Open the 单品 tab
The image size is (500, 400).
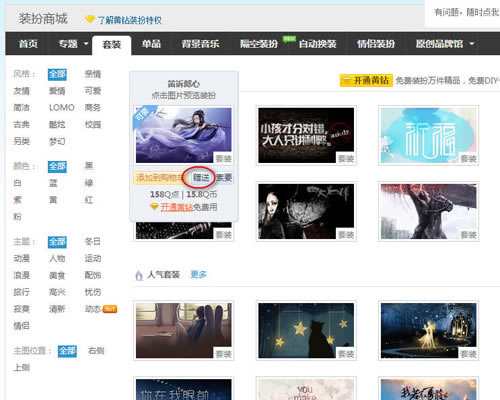coord(151,44)
